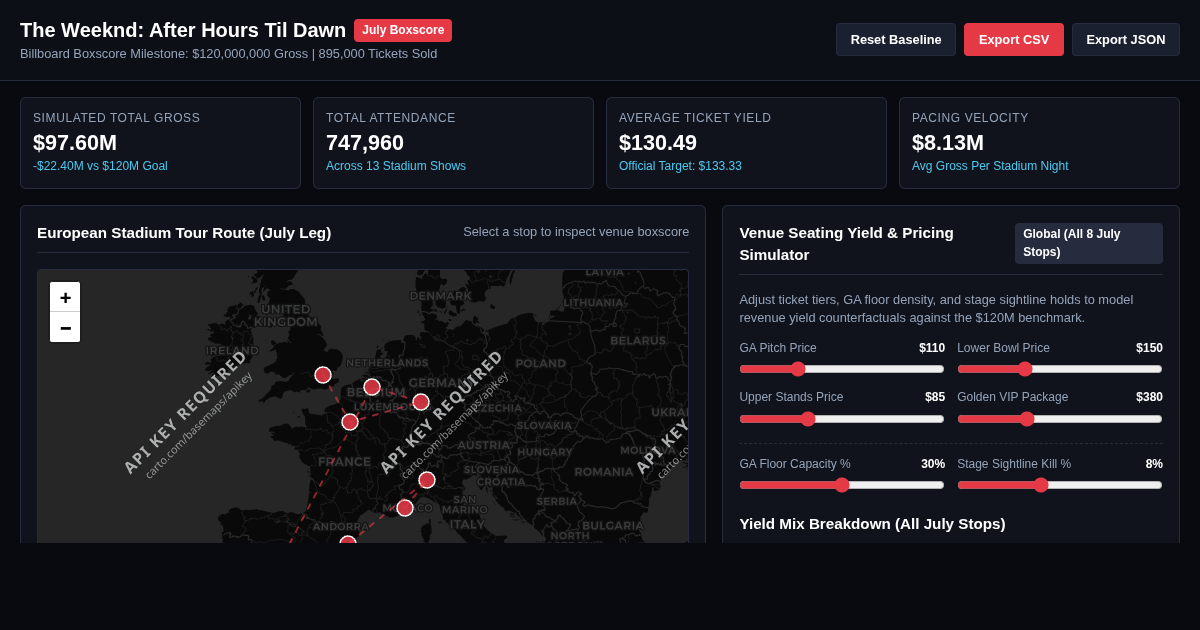Screen dimensions: 1200x630
Task: Adjust the GA Pitch Price slider
Action: pos(842,369)
